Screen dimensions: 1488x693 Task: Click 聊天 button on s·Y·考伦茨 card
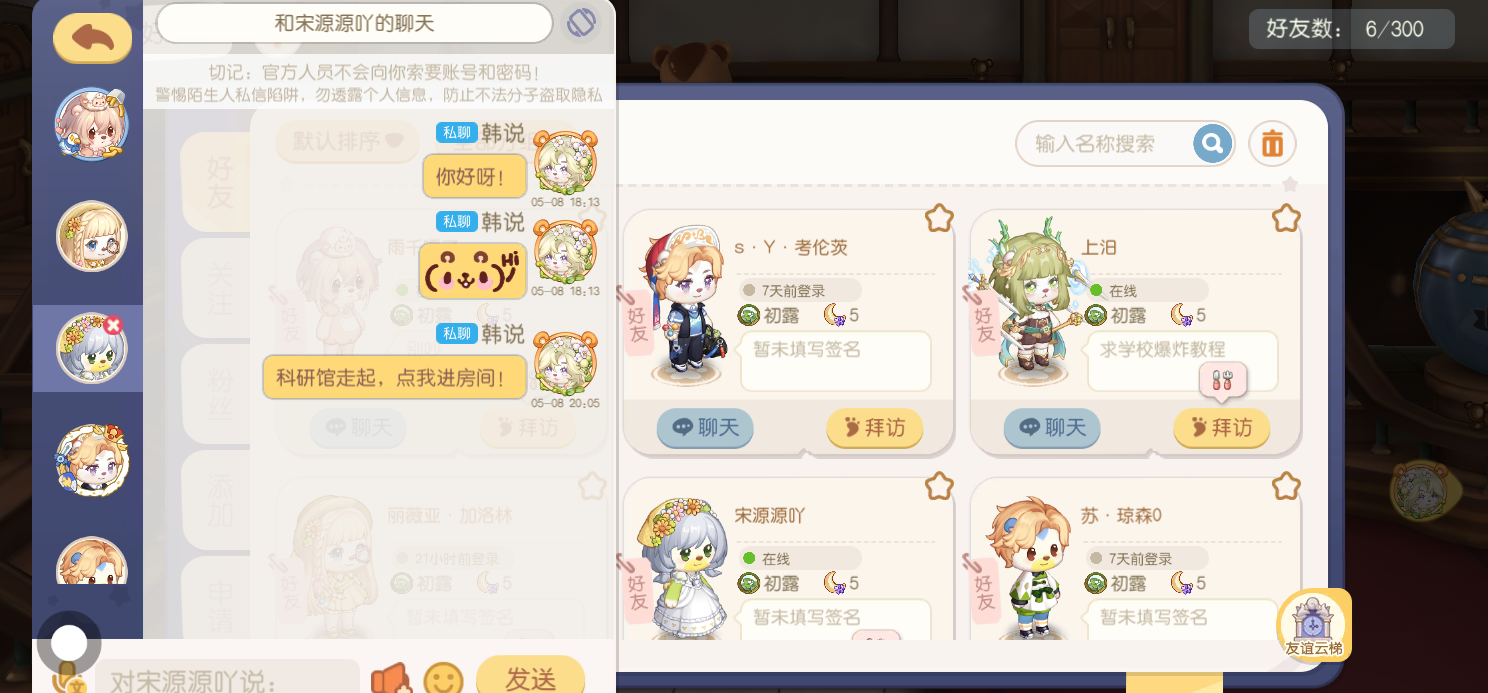pos(705,428)
